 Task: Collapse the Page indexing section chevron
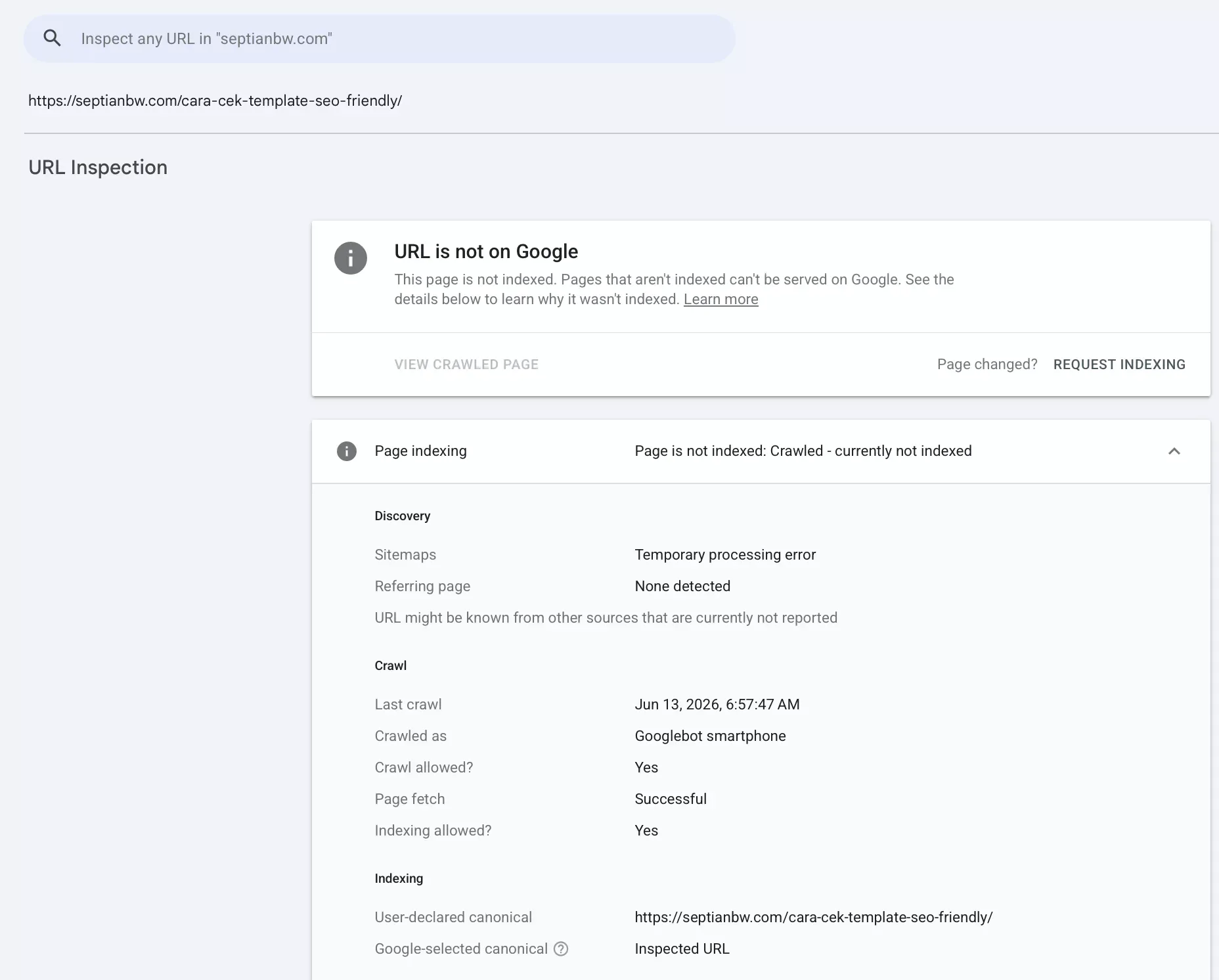point(1174,451)
